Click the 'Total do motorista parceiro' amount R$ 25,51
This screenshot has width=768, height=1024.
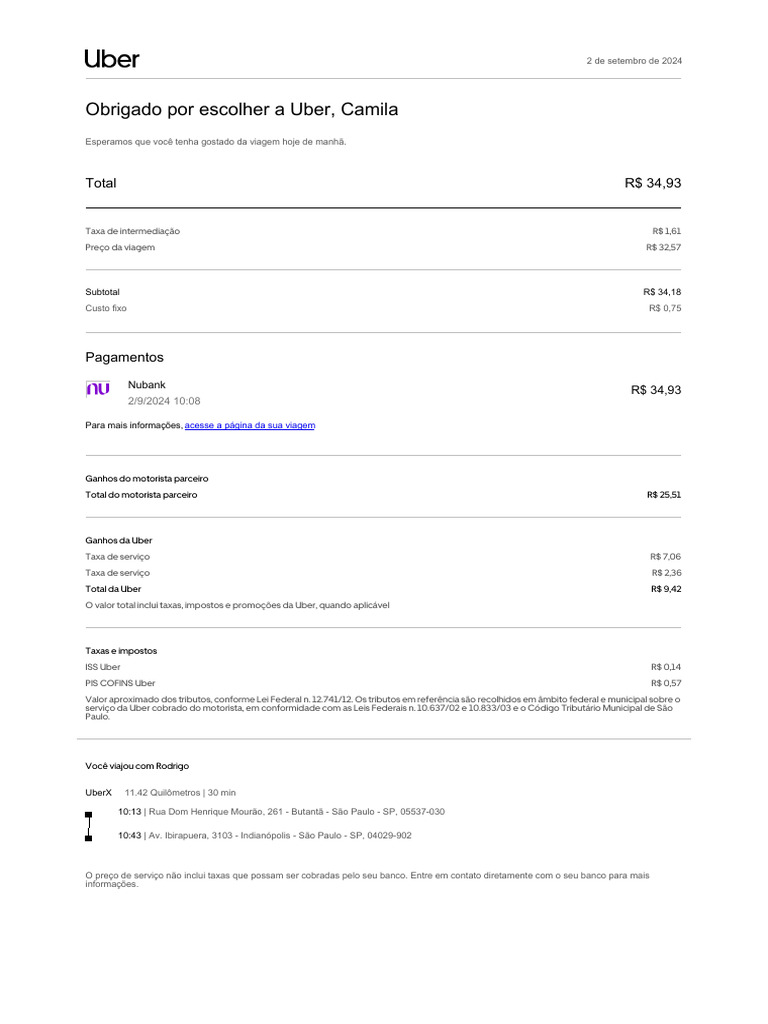pyautogui.click(x=664, y=495)
